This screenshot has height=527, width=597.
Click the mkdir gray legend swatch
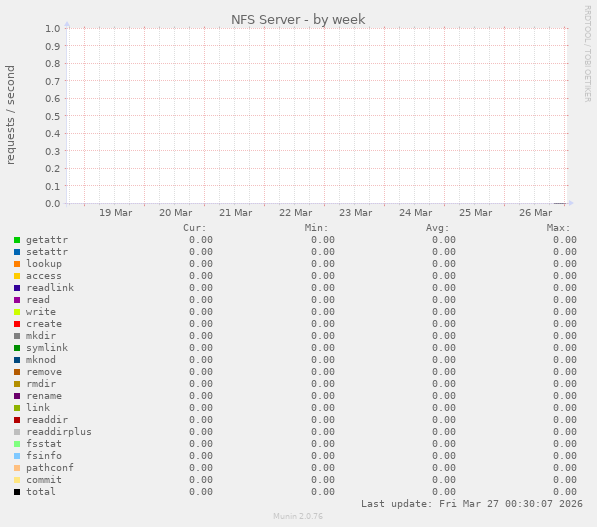pyautogui.click(x=17, y=336)
